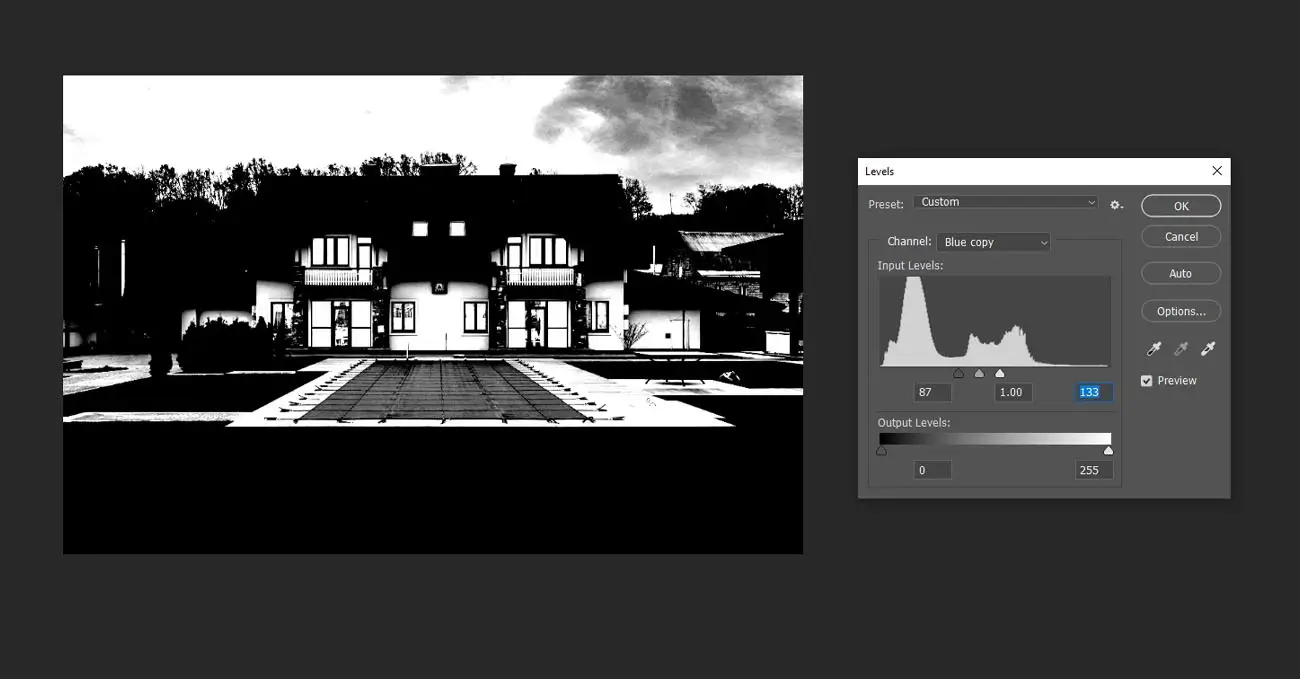The image size is (1300, 679).
Task: Expand the Channel dropdown showing Blue copy
Action: point(993,242)
